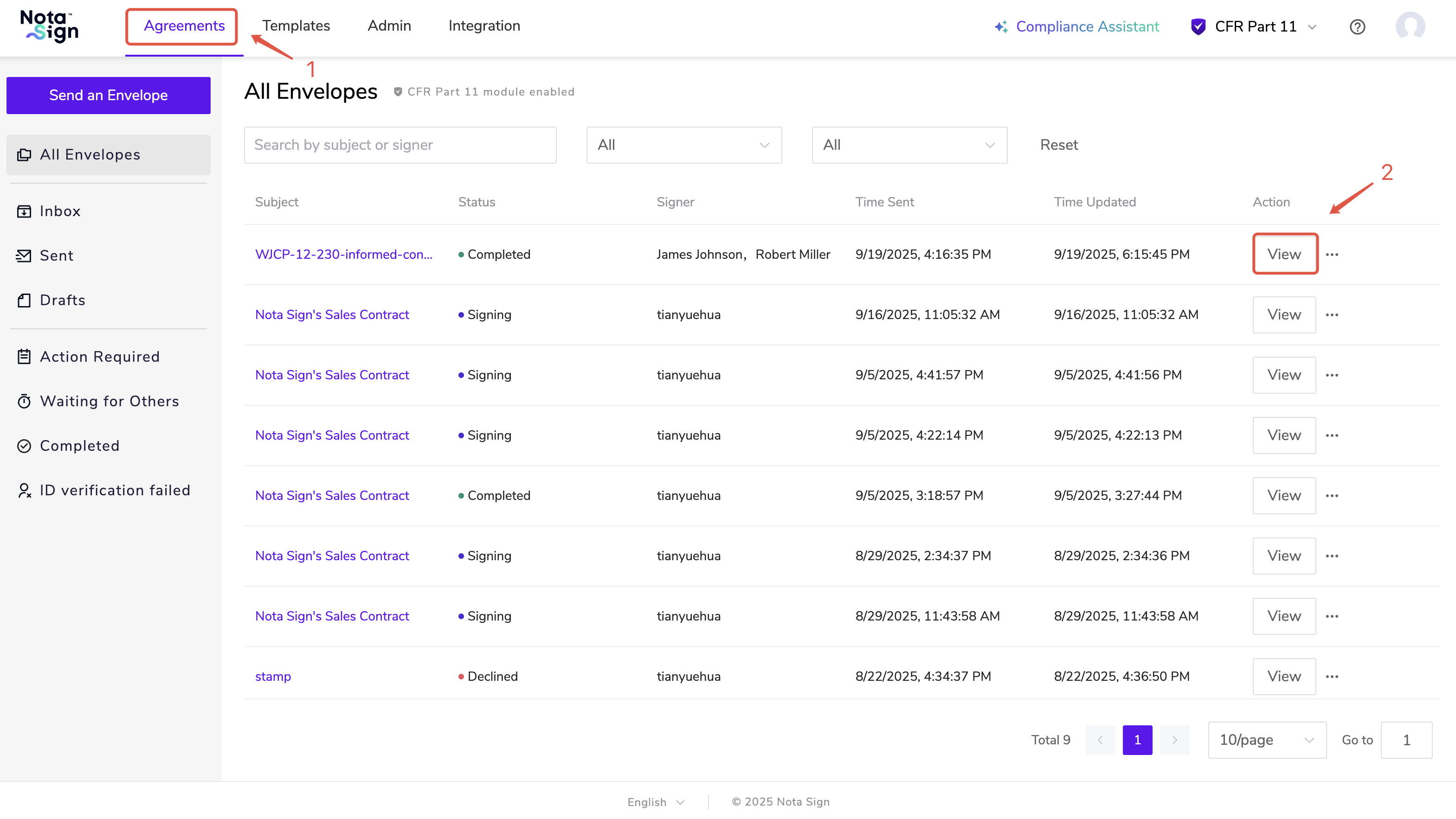Focus the search by subject field
The image size is (1456, 819).
point(399,145)
